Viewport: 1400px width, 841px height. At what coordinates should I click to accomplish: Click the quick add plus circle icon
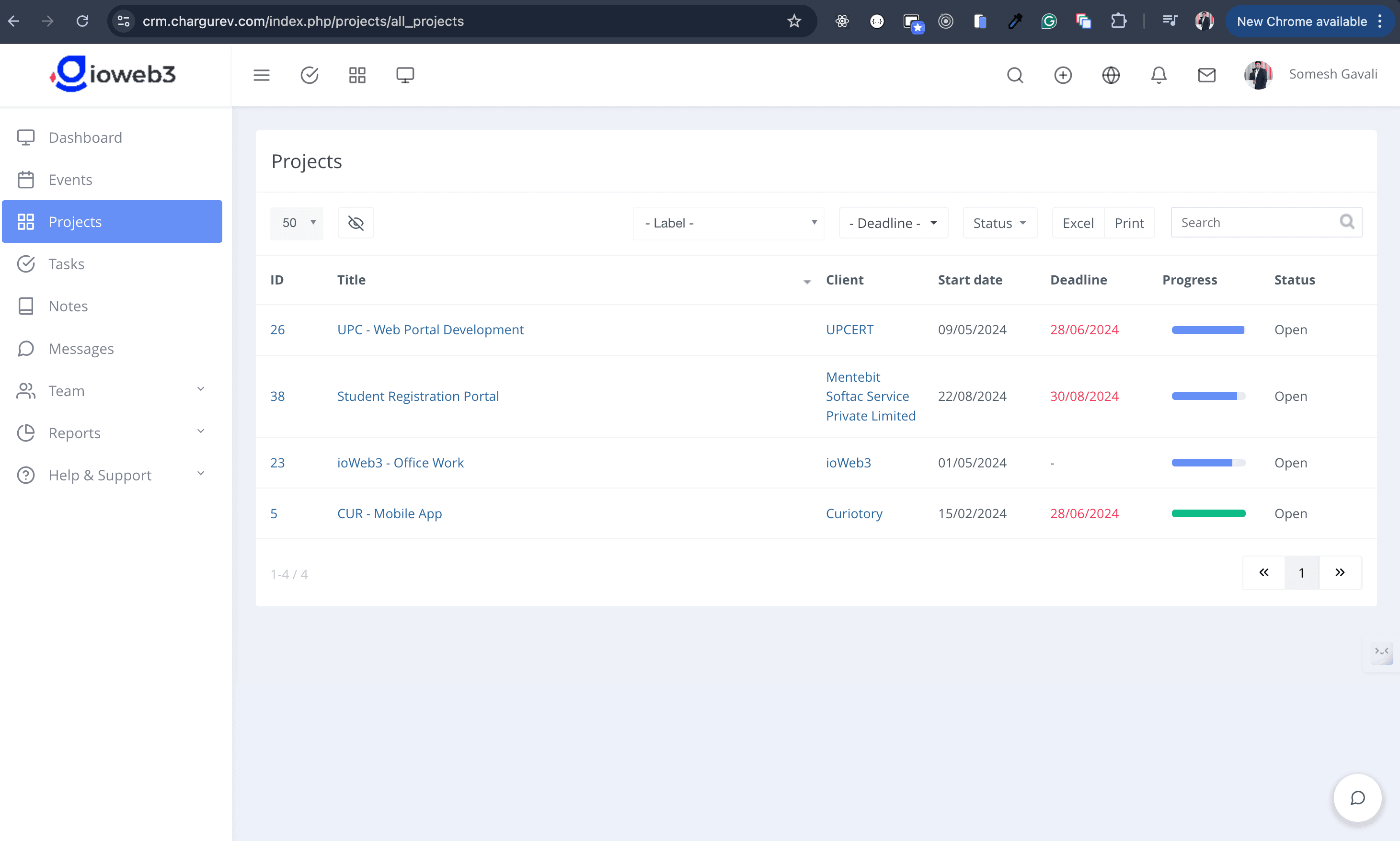(x=1063, y=75)
